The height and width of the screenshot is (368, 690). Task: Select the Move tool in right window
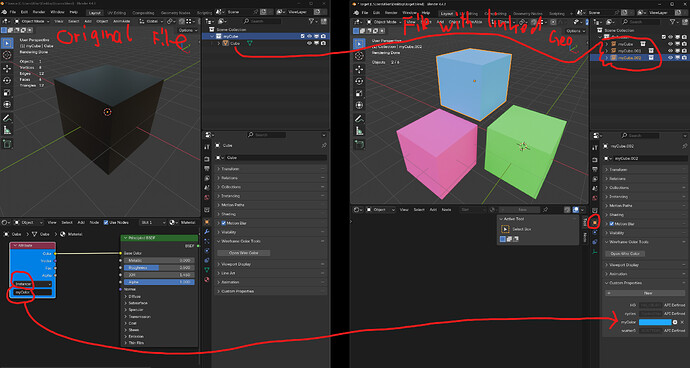(x=360, y=69)
